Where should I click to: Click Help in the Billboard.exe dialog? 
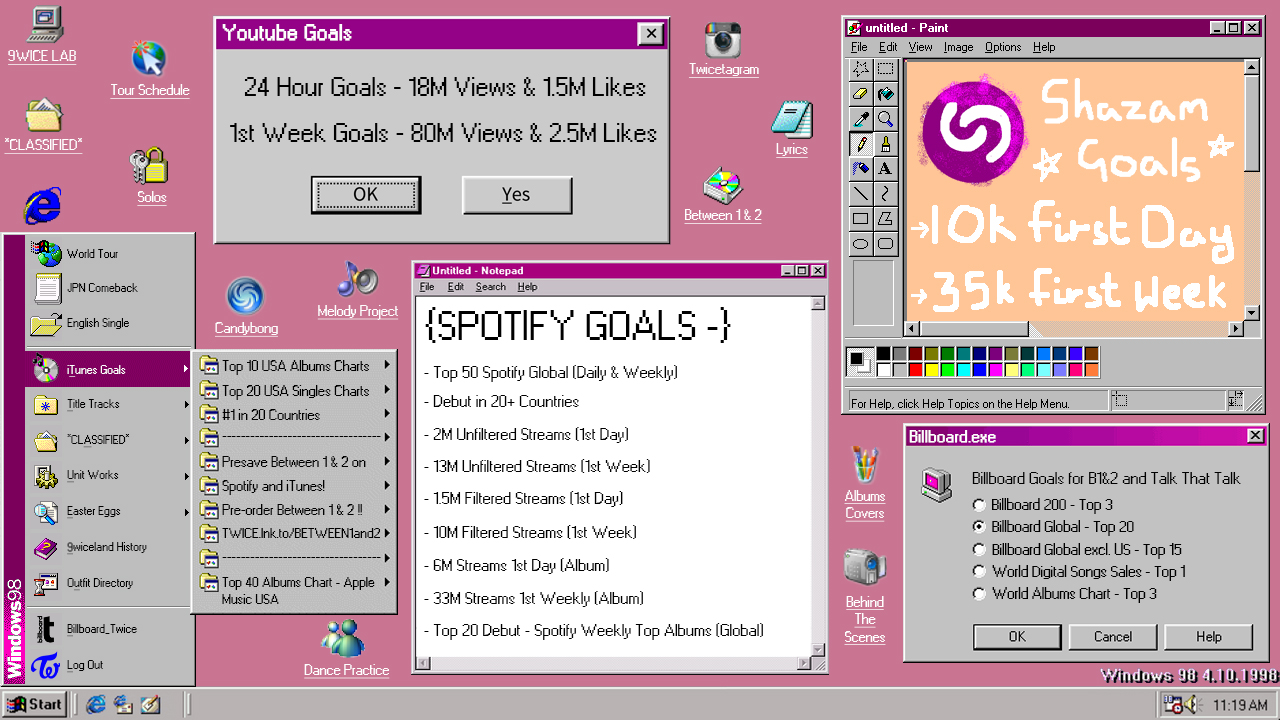click(1209, 637)
